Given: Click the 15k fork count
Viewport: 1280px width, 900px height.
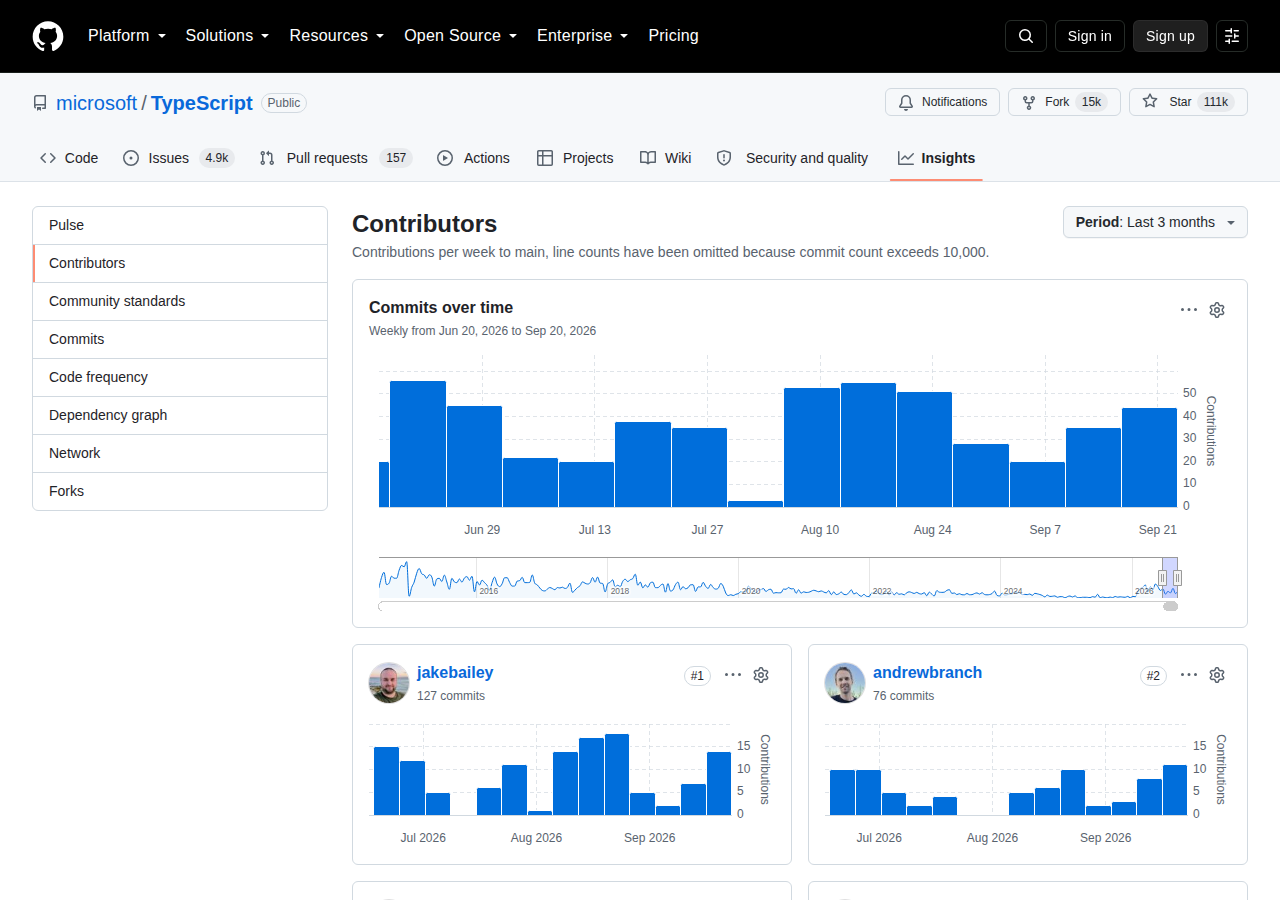Looking at the screenshot, I should [x=1092, y=102].
